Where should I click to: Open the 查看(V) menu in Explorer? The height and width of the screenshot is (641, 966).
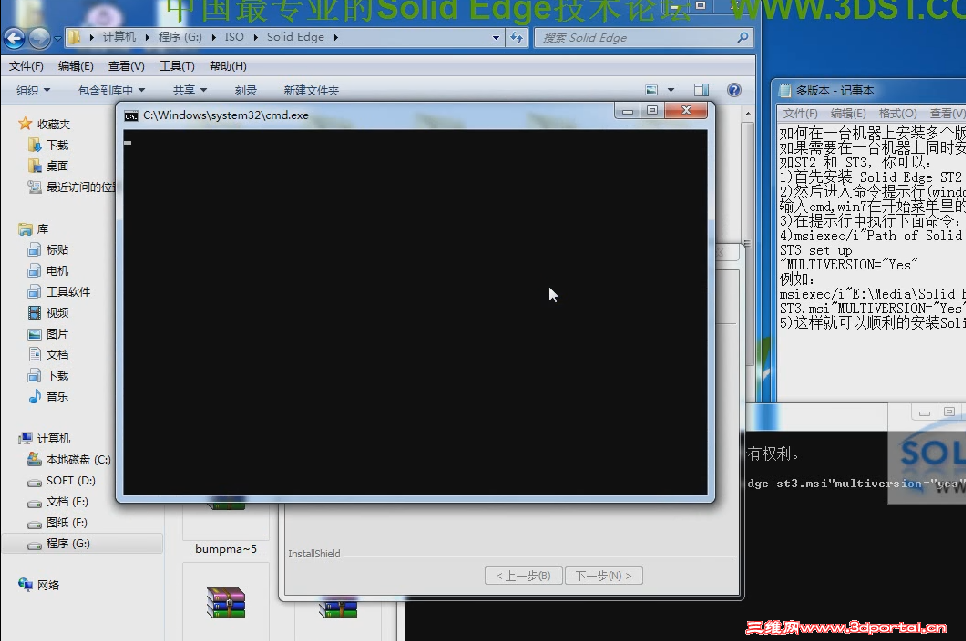(x=126, y=66)
